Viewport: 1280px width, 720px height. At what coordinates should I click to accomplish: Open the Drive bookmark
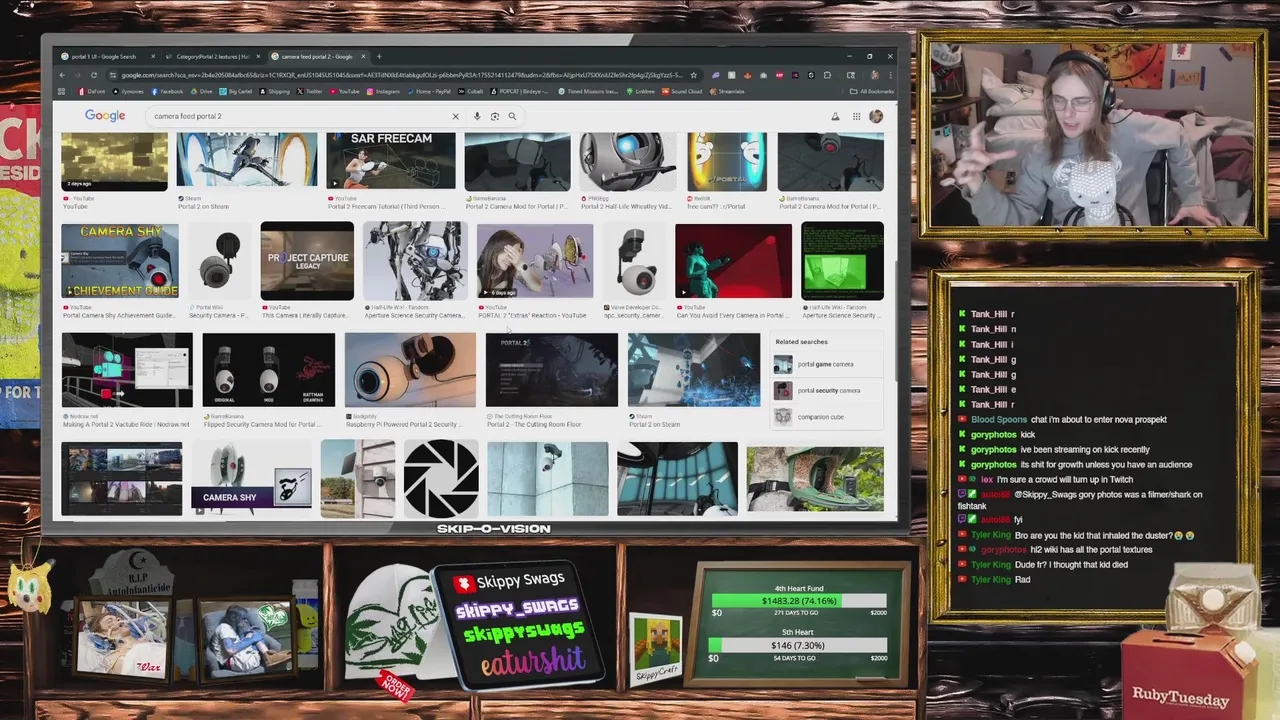click(x=201, y=91)
